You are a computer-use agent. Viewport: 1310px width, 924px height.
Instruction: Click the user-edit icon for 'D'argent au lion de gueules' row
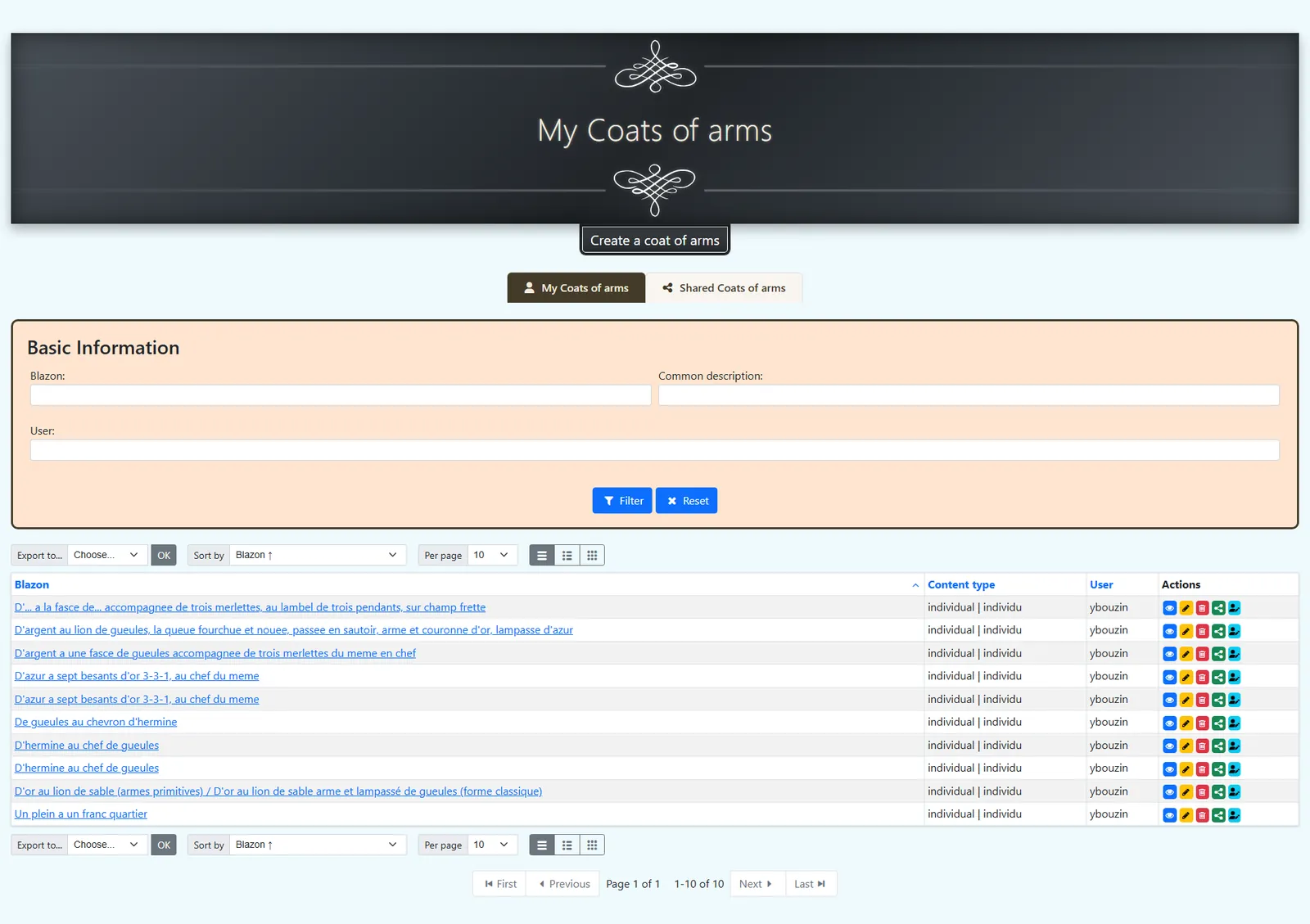pos(1235,631)
